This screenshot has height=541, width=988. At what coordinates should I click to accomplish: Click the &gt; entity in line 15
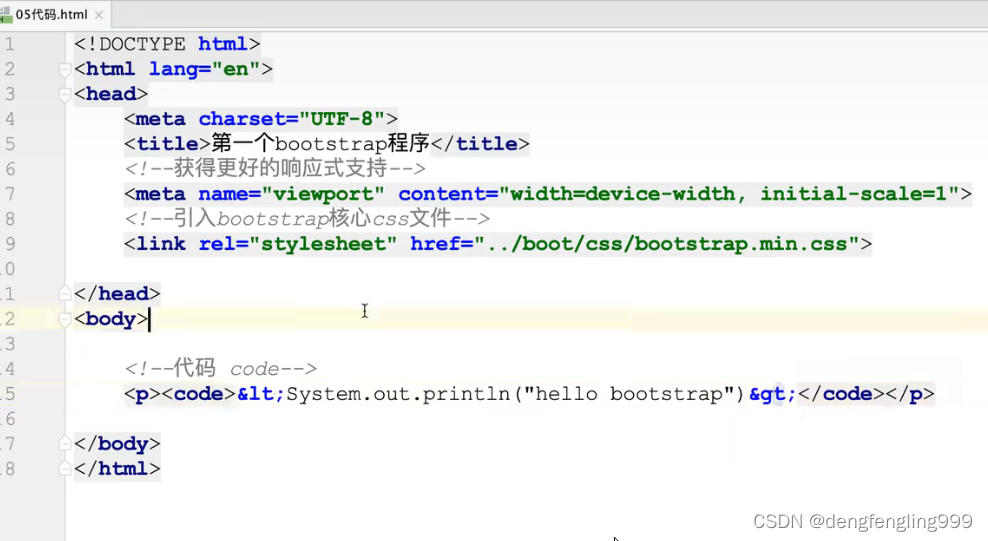coord(773,394)
